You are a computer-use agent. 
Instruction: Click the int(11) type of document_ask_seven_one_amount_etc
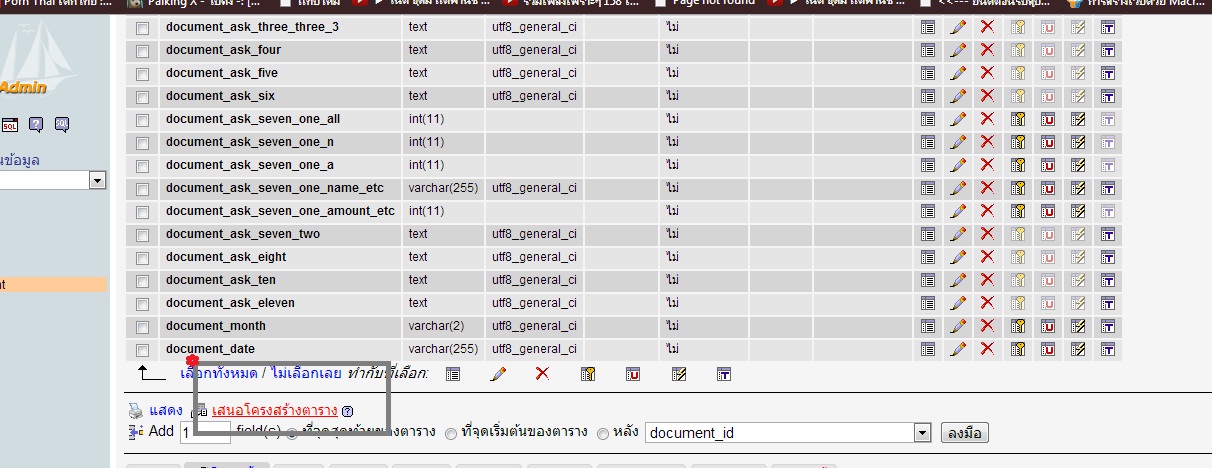(x=427, y=211)
